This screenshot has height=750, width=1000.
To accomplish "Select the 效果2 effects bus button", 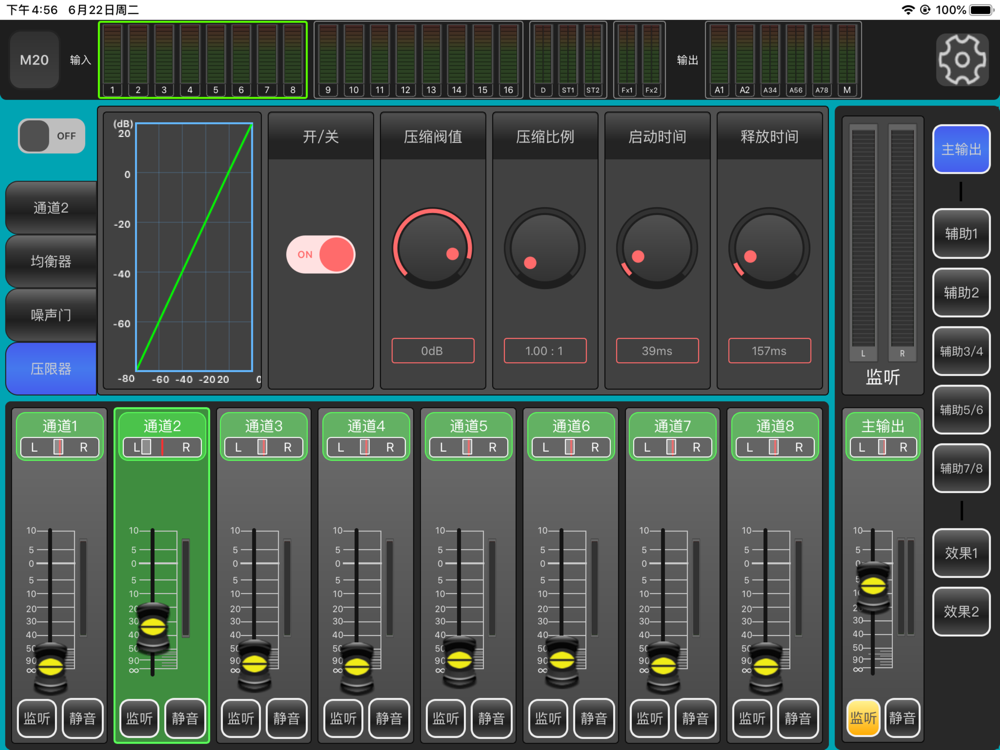I will pos(961,611).
